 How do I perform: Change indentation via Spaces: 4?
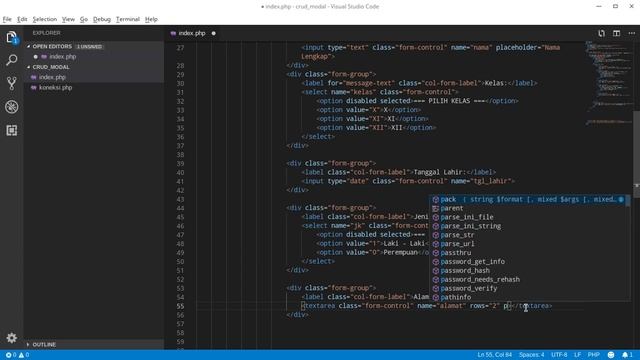[531, 355]
